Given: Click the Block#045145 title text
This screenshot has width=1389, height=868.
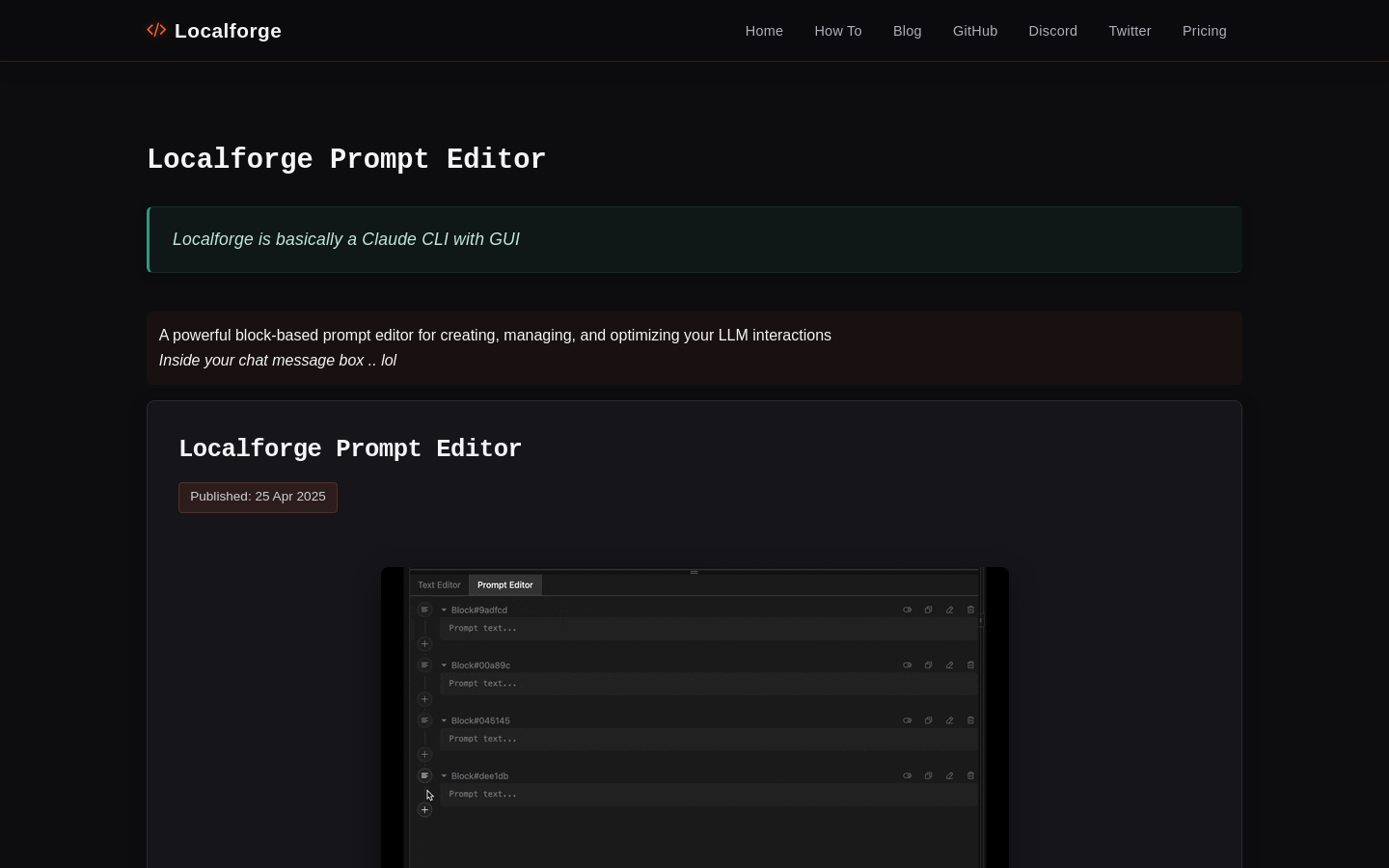Looking at the screenshot, I should point(480,720).
